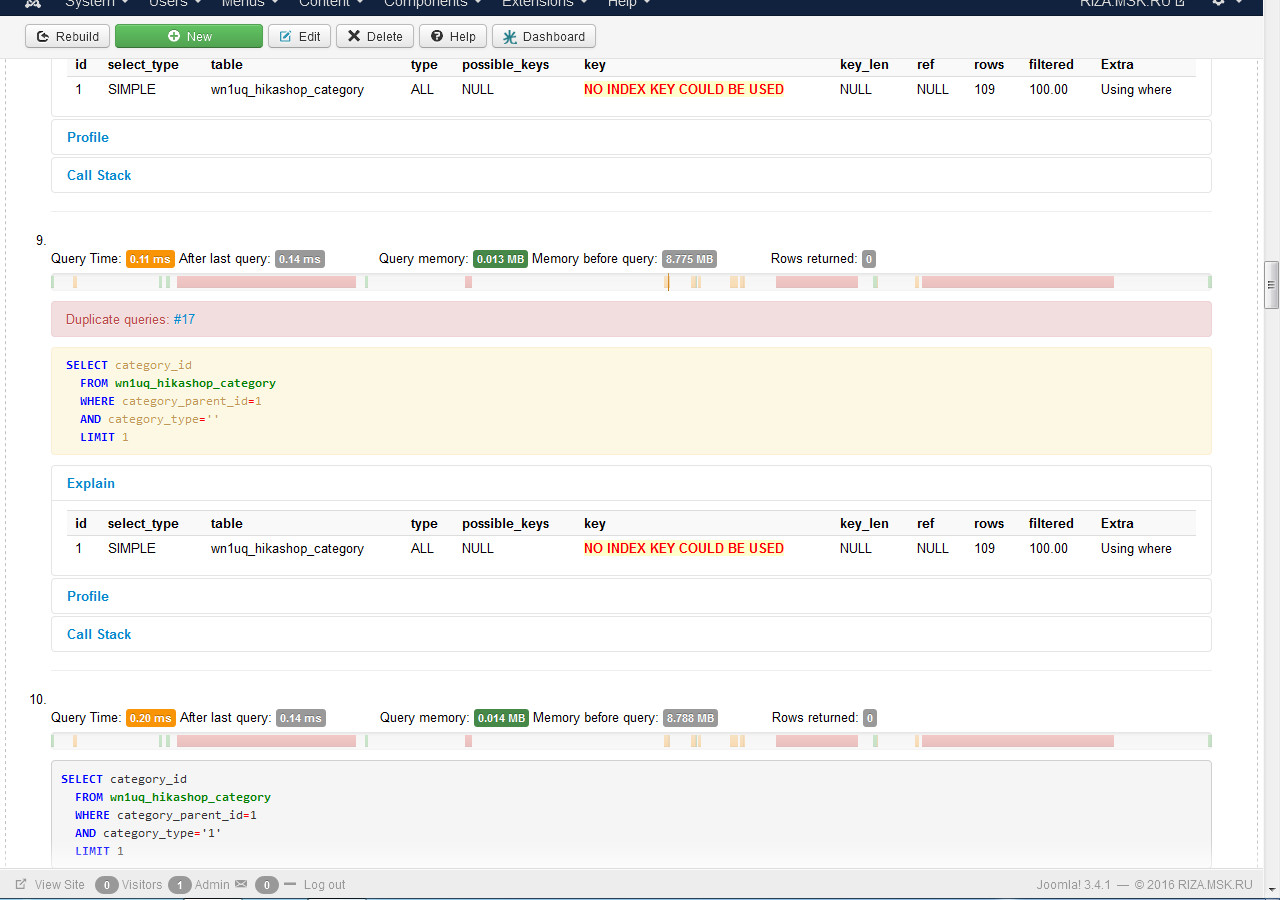This screenshot has height=900, width=1280.
Task: Expand the Profile section of query 9
Action: point(88,596)
